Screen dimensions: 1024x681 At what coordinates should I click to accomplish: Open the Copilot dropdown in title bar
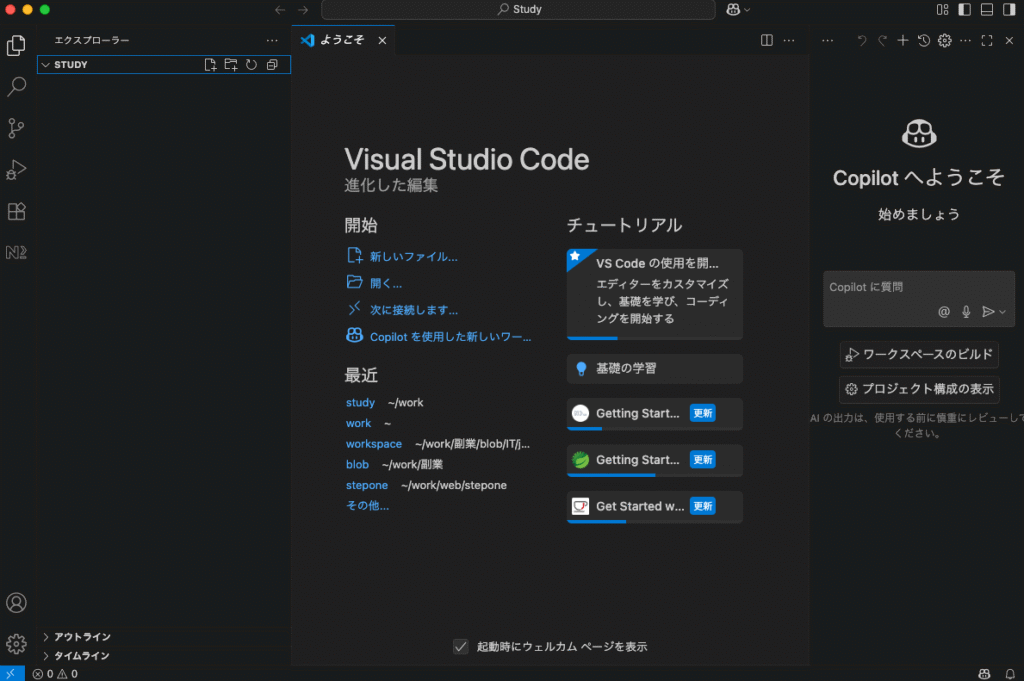pyautogui.click(x=738, y=10)
